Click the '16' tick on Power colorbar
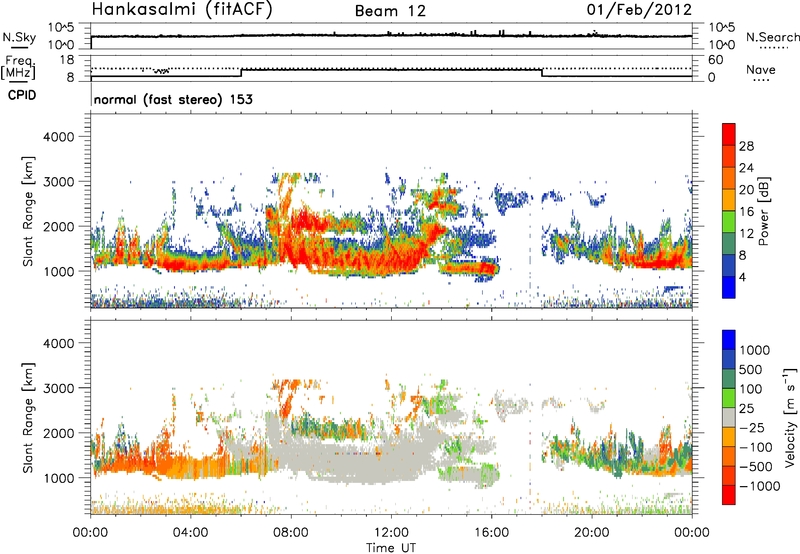Viewport: 800px width, 554px height. pos(746,212)
